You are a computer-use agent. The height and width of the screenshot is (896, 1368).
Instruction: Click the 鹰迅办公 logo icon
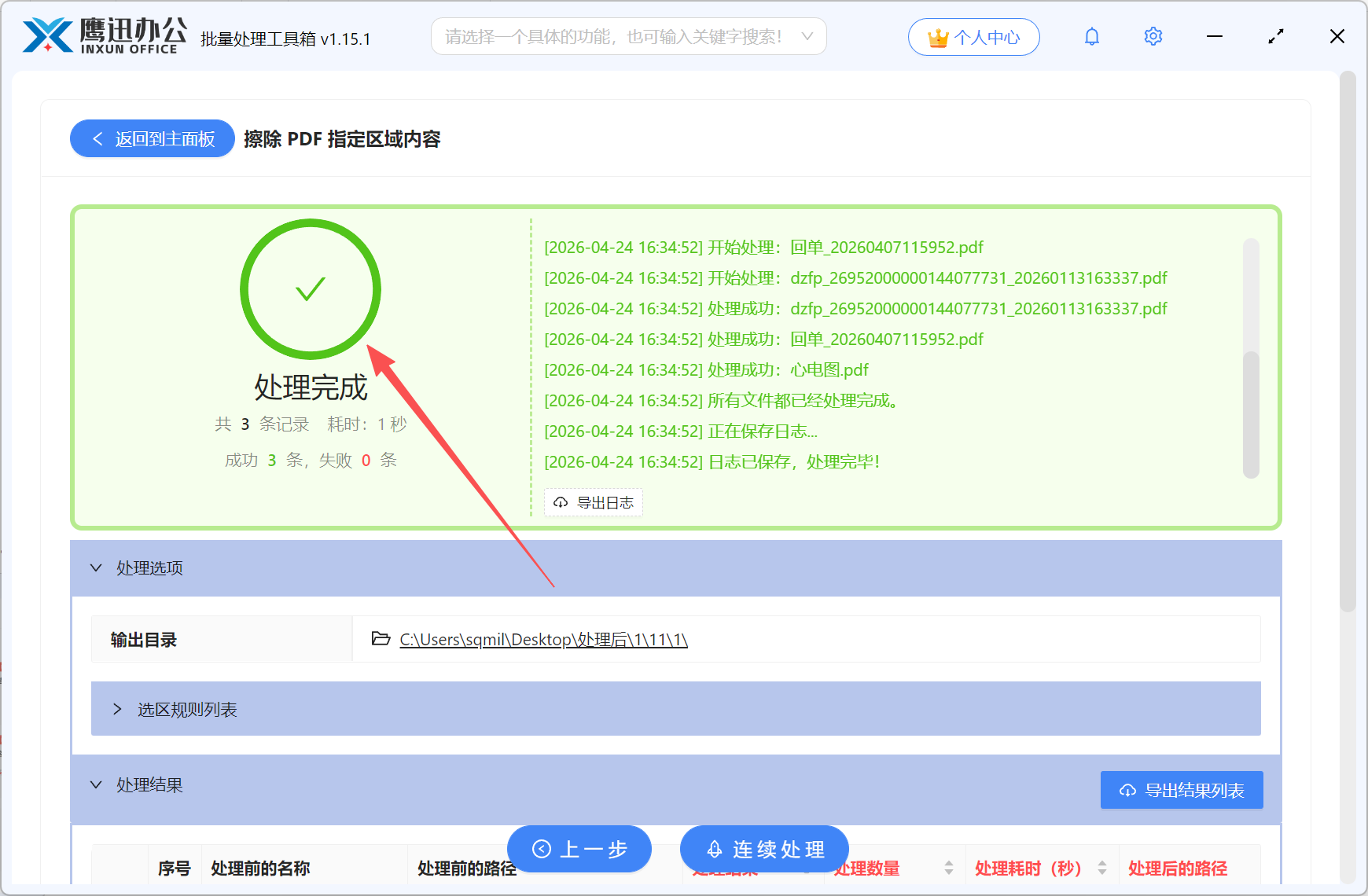click(46, 35)
